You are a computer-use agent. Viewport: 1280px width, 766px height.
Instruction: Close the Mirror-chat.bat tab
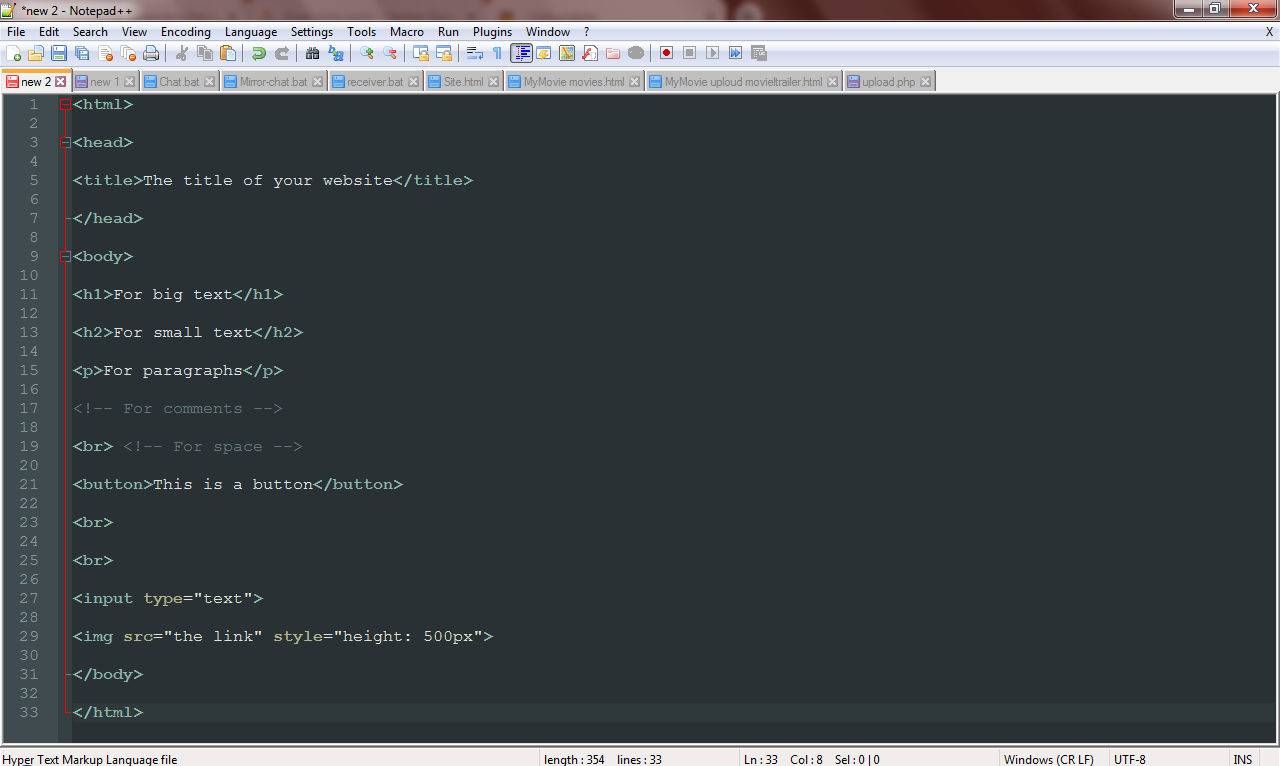click(315, 81)
